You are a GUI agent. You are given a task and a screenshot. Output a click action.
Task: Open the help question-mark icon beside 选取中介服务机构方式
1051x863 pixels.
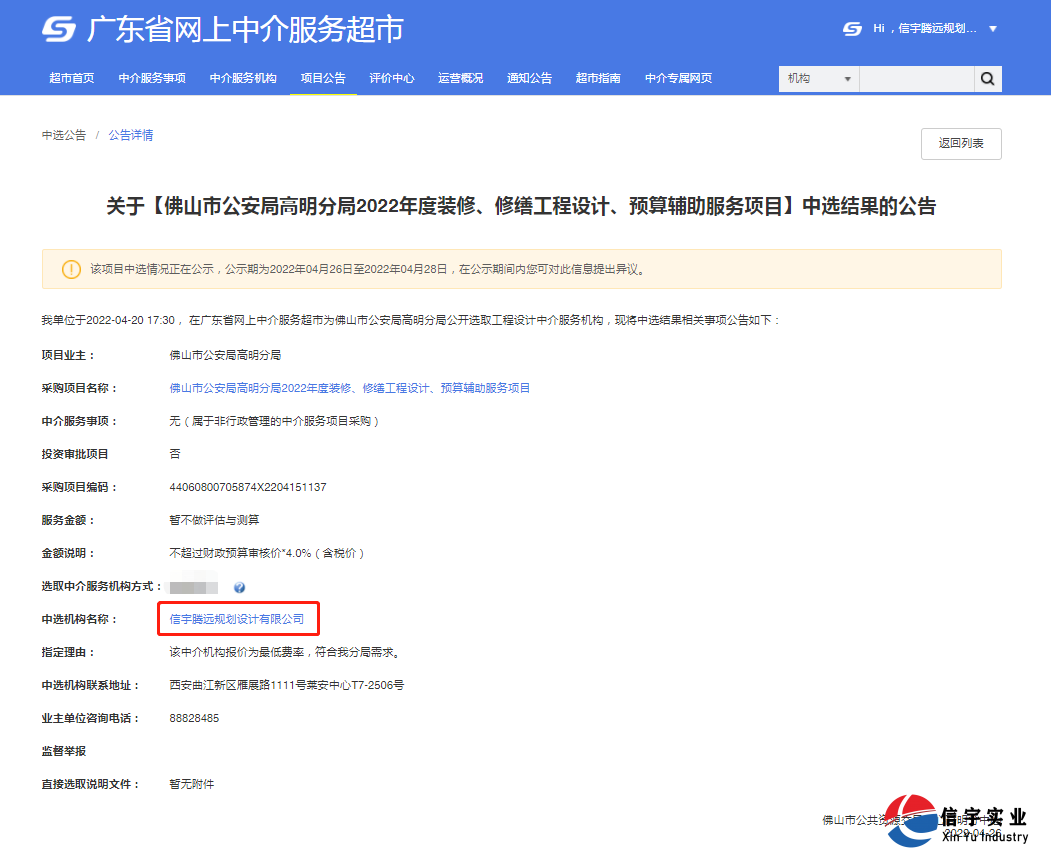point(239,587)
